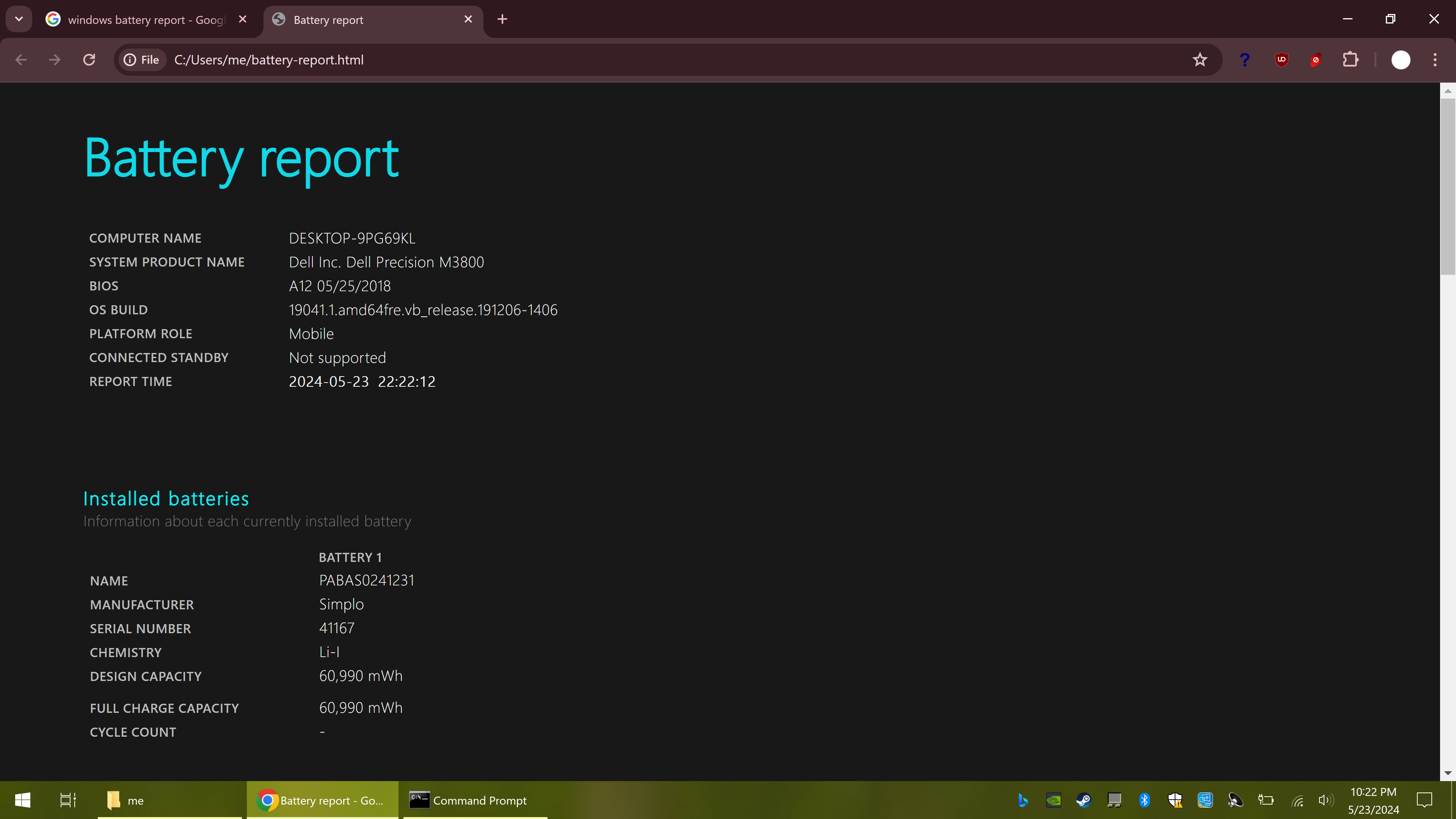Open the profile avatar menu
Screen dimensions: 1456x819
(1401, 60)
